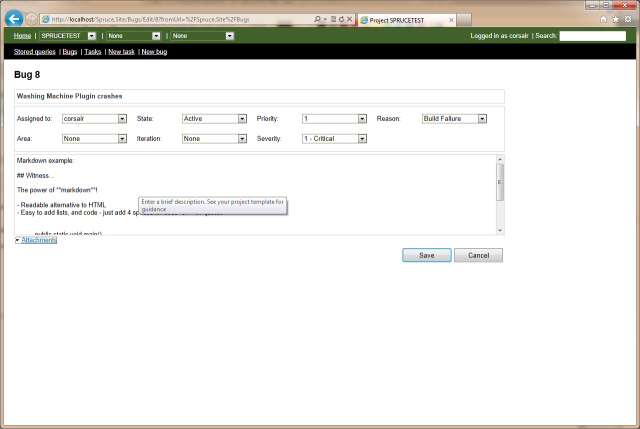Expand the Attachments section
Screen dimensions: 640x429
(36, 240)
